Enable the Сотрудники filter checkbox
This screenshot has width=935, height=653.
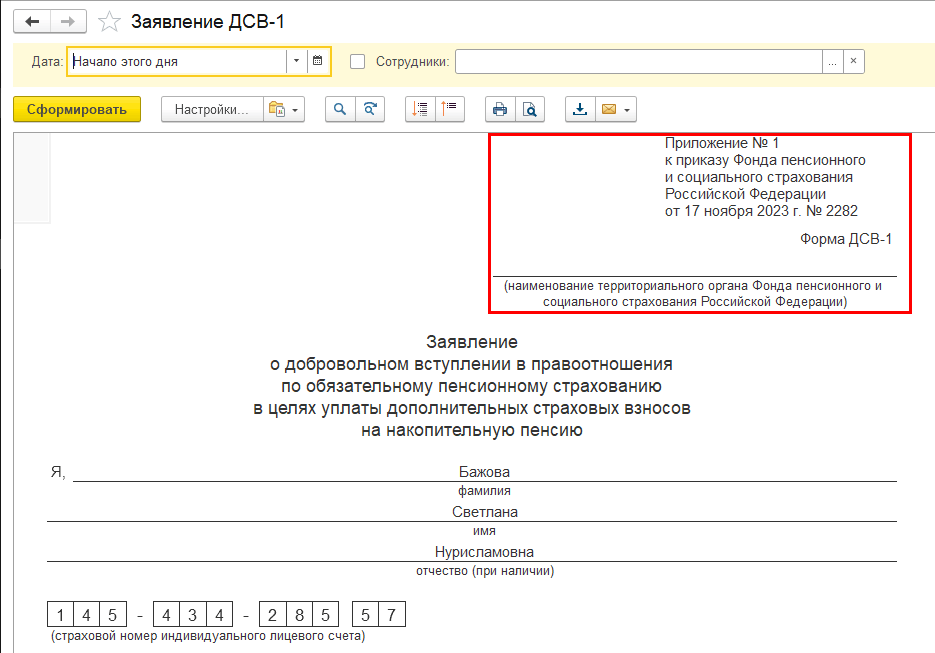click(x=358, y=62)
